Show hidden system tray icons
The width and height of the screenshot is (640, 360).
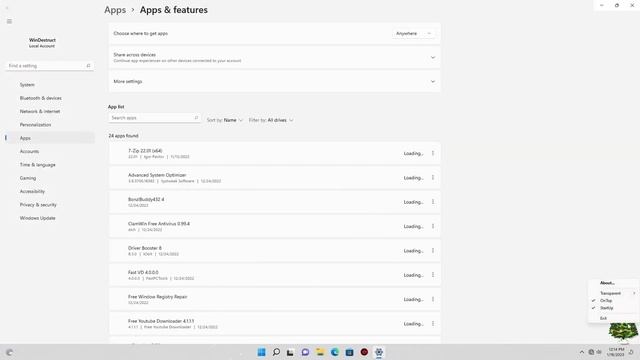pos(582,352)
